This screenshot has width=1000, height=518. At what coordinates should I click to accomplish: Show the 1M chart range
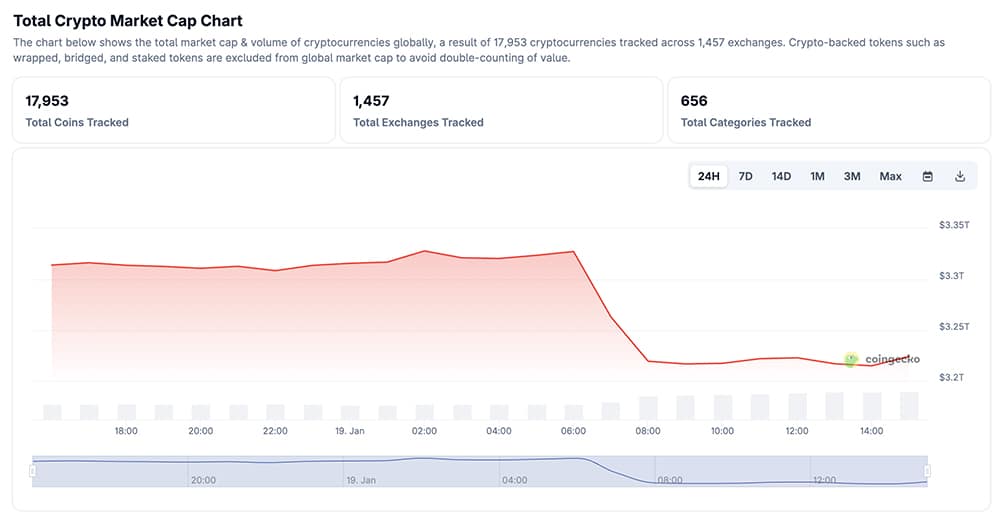[x=817, y=176]
